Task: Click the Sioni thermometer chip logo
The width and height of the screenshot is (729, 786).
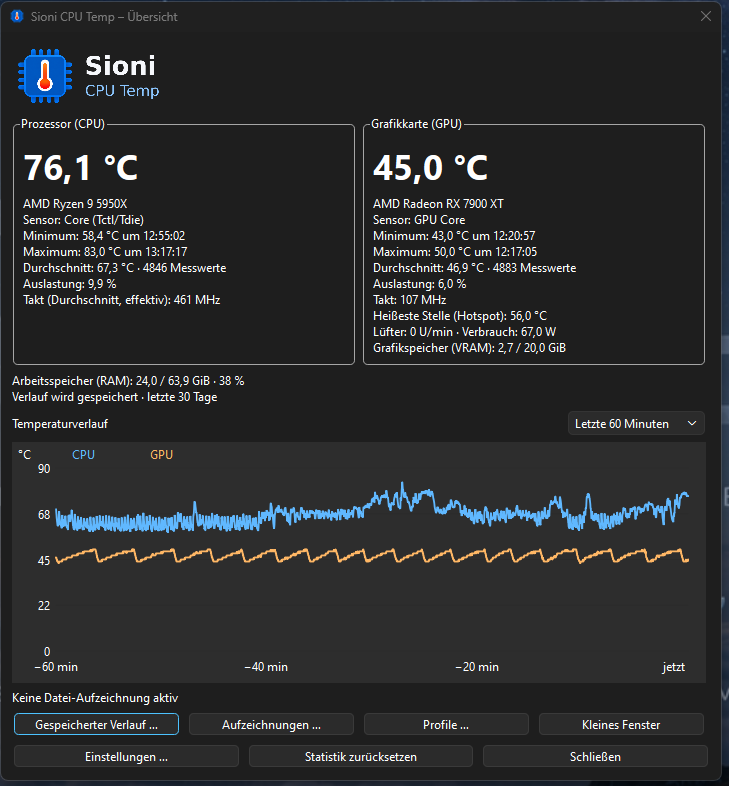Action: (45, 76)
